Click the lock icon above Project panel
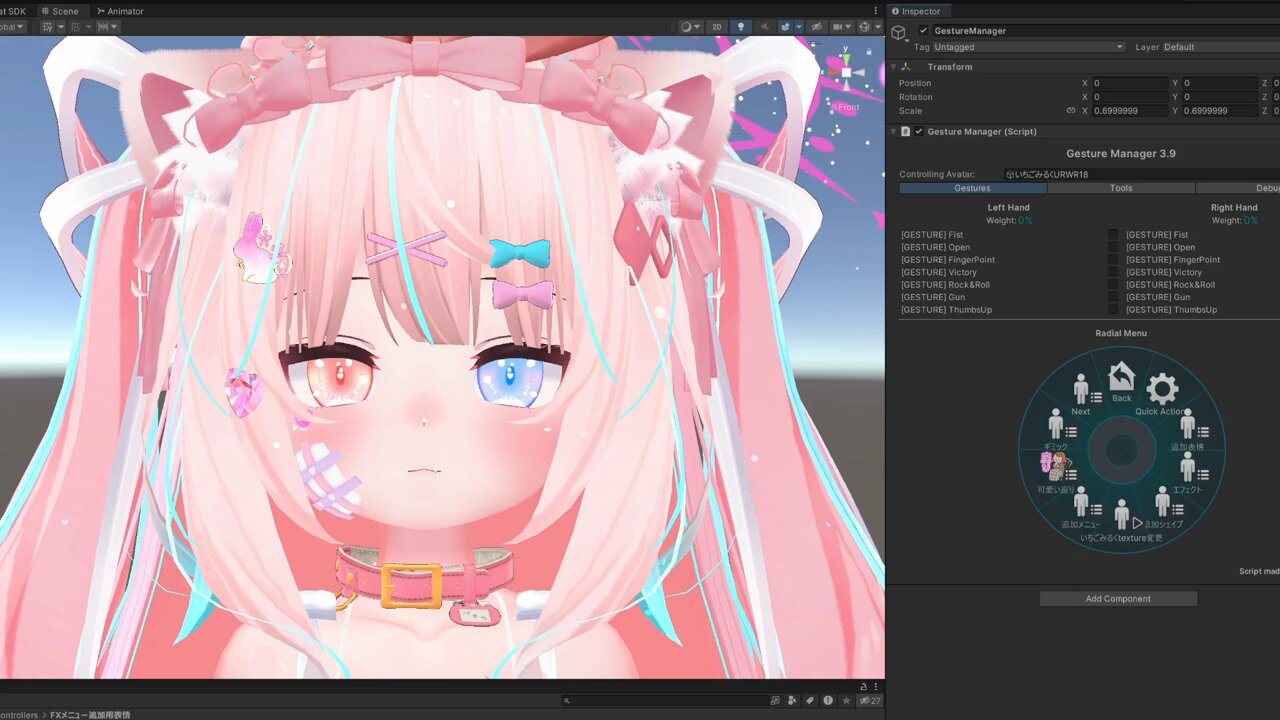The image size is (1280, 720). pos(863,686)
